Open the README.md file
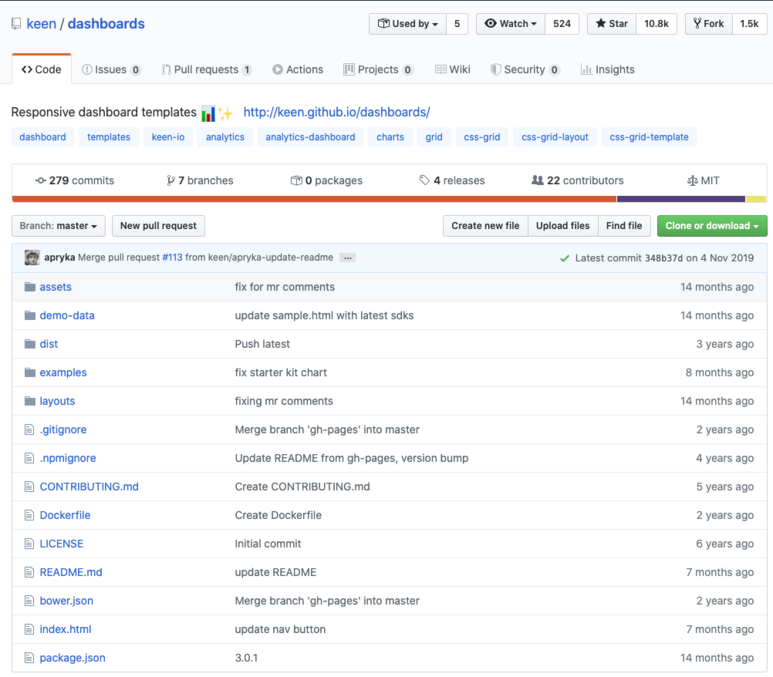773x677 pixels. coord(71,572)
